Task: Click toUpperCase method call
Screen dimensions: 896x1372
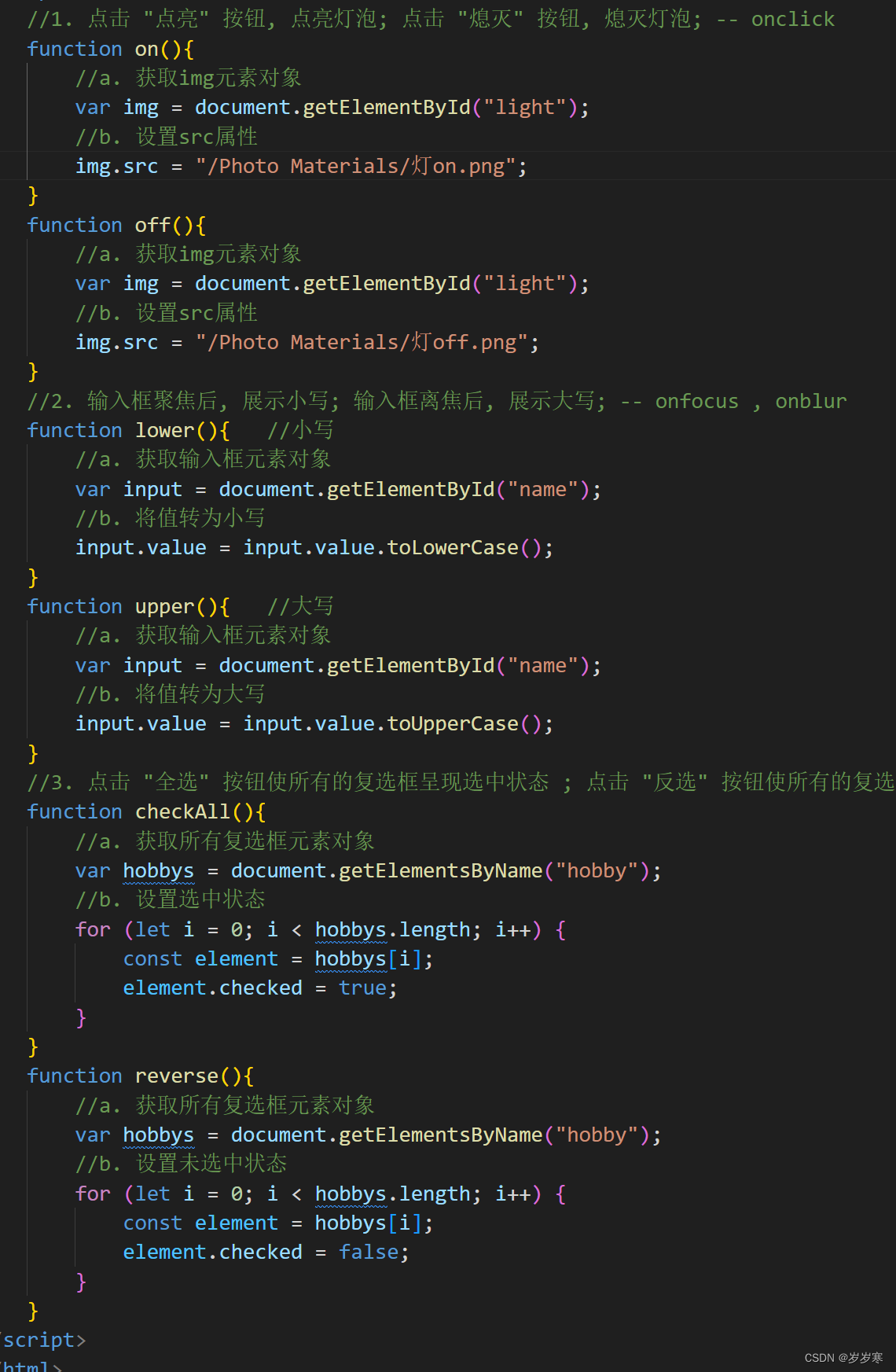Action: click(453, 723)
